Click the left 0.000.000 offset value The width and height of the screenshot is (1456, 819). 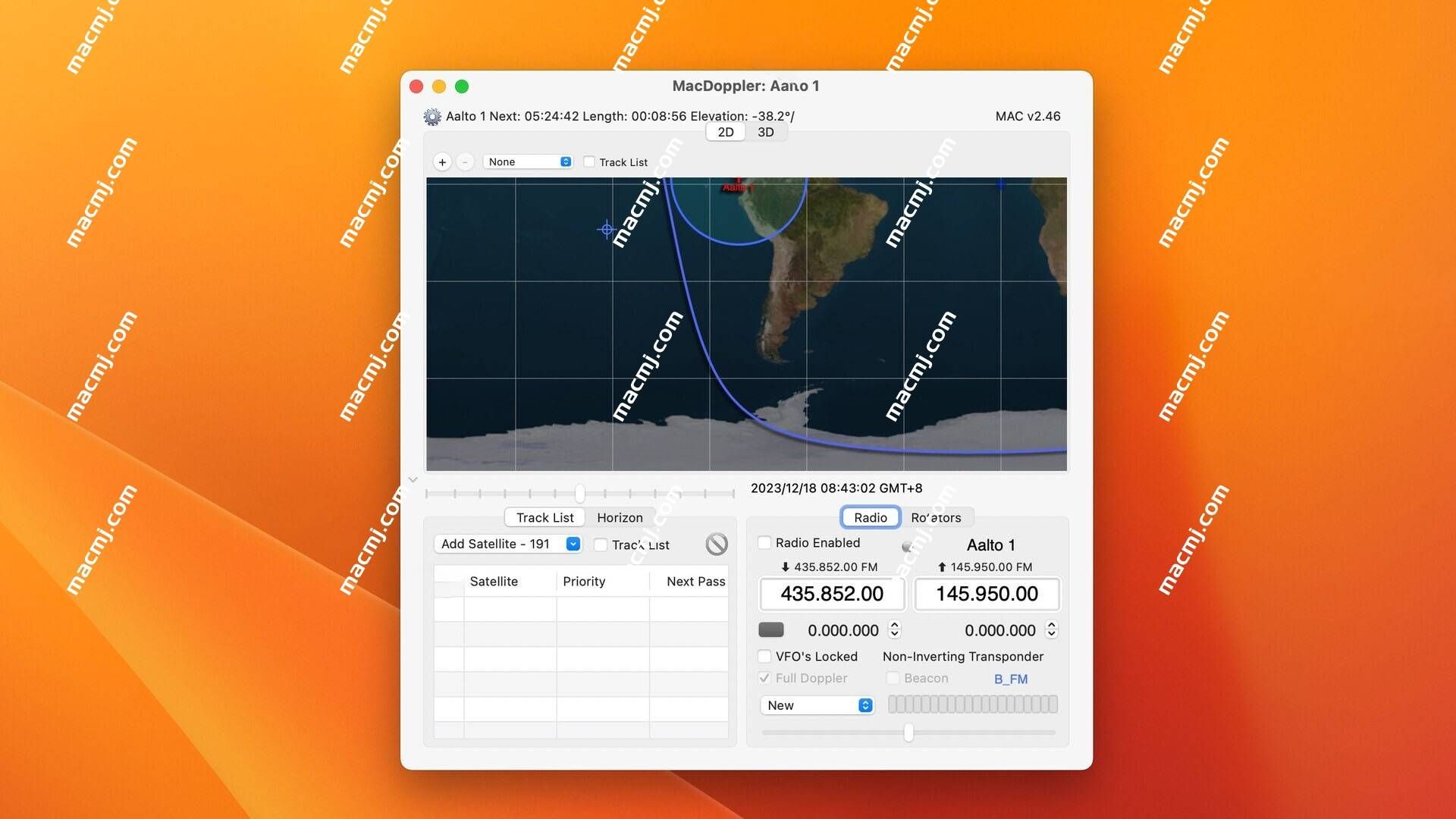click(843, 630)
